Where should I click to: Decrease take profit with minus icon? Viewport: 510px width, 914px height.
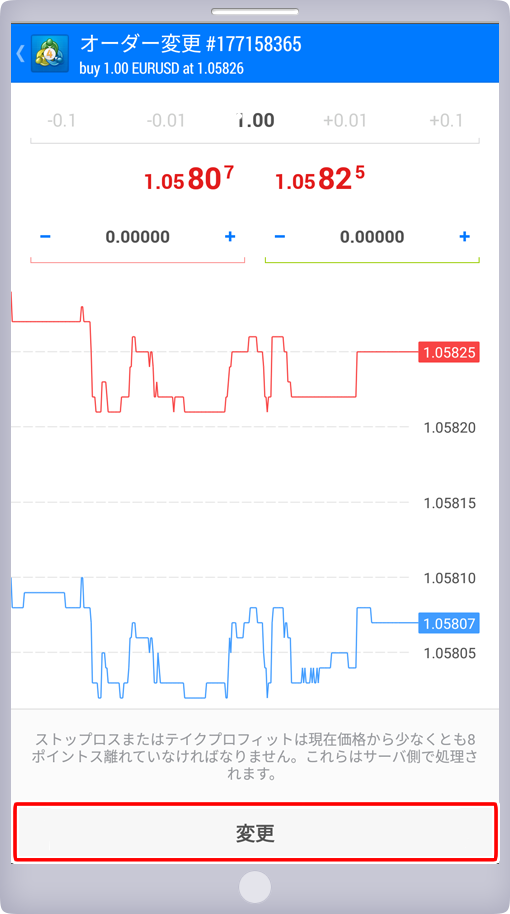pyautogui.click(x=280, y=237)
